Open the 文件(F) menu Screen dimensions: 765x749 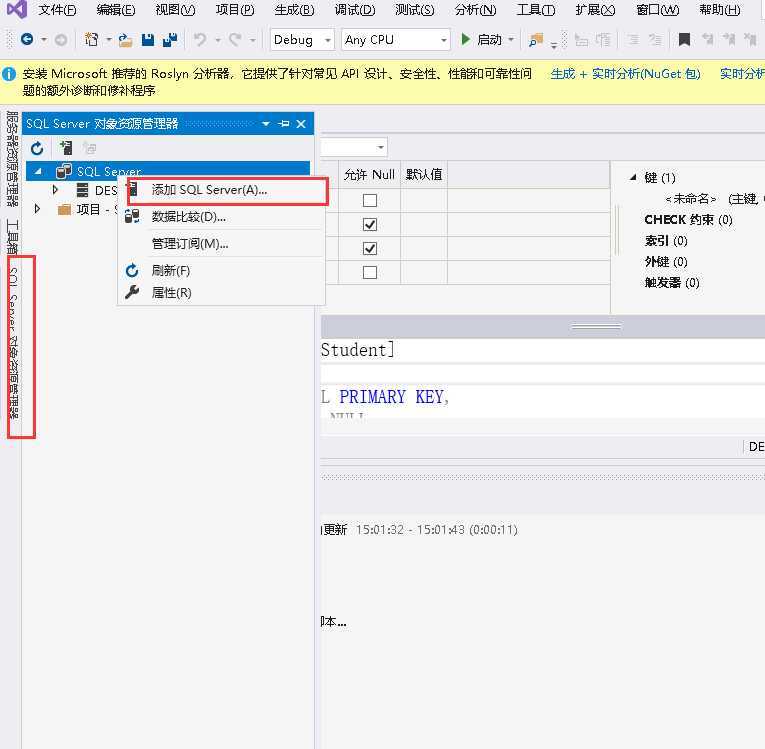coord(57,10)
